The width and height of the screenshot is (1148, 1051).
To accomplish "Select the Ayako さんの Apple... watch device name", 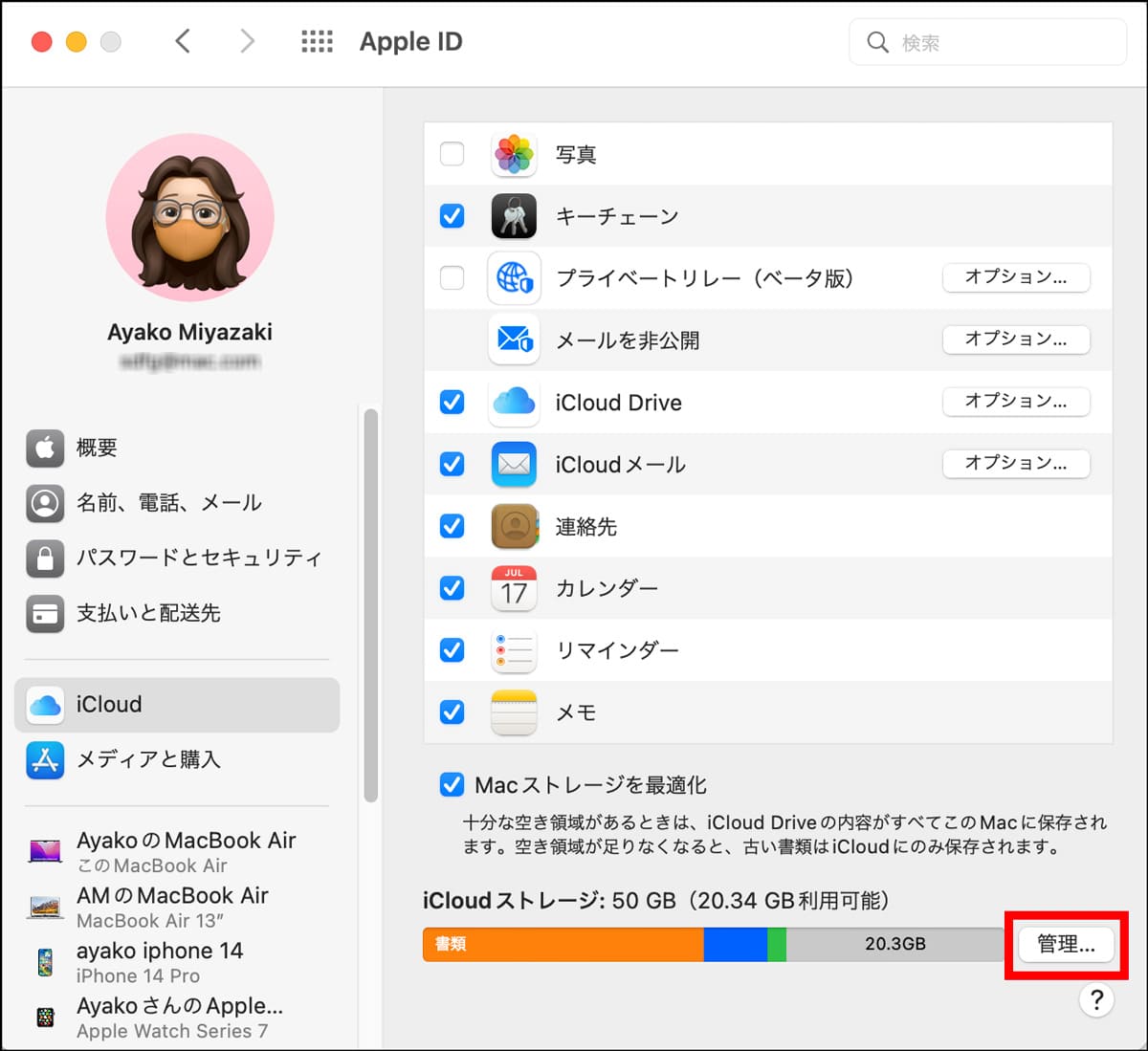I will click(x=180, y=1007).
